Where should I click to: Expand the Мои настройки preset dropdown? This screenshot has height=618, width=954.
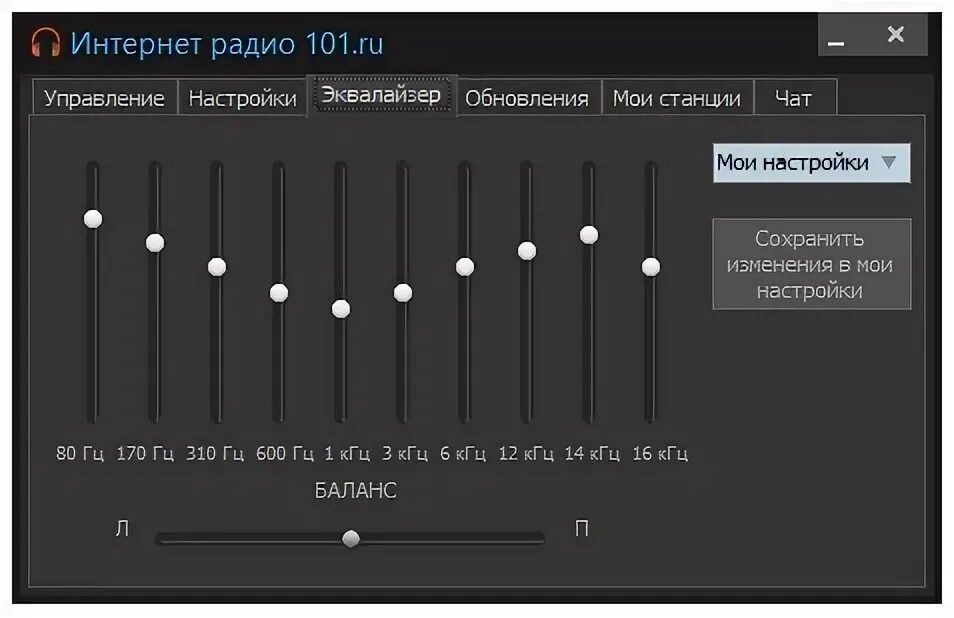point(812,162)
